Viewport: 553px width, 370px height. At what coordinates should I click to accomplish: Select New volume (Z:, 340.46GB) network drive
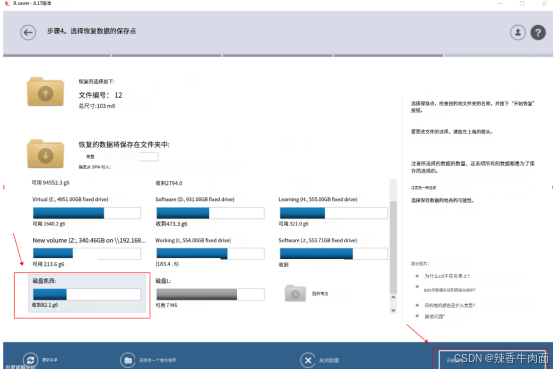[88, 252]
